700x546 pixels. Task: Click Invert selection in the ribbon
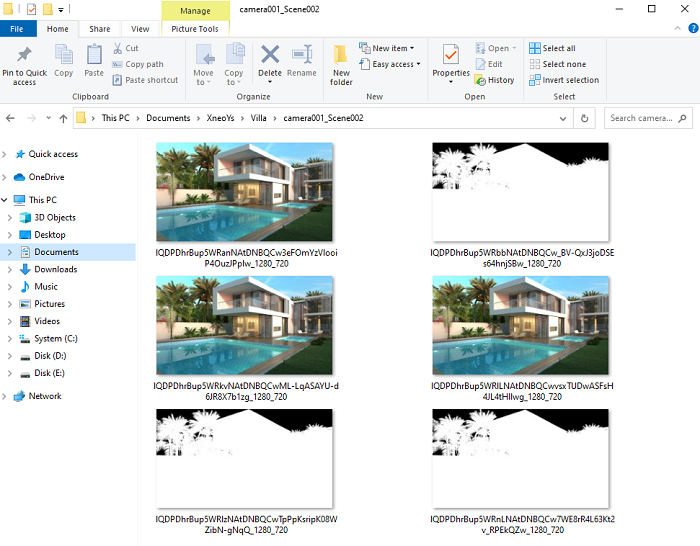(x=570, y=80)
